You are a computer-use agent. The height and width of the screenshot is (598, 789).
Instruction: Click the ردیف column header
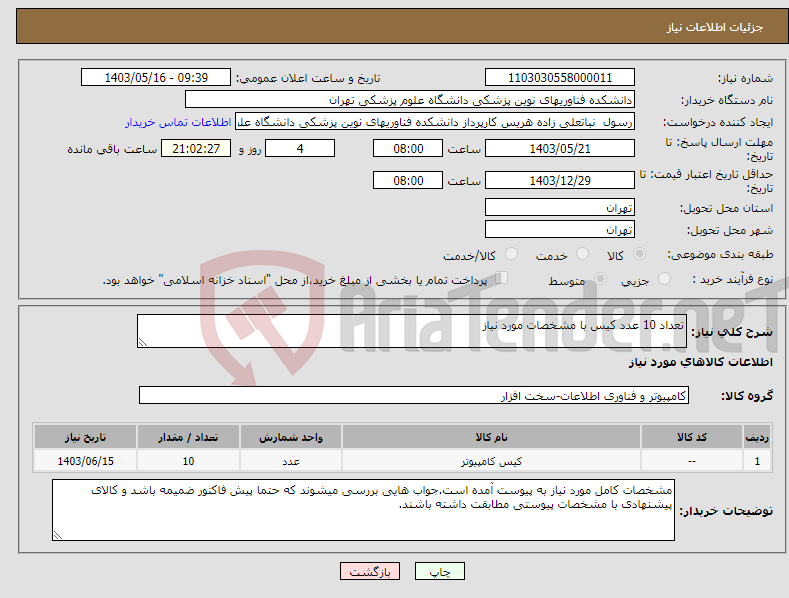pos(757,437)
